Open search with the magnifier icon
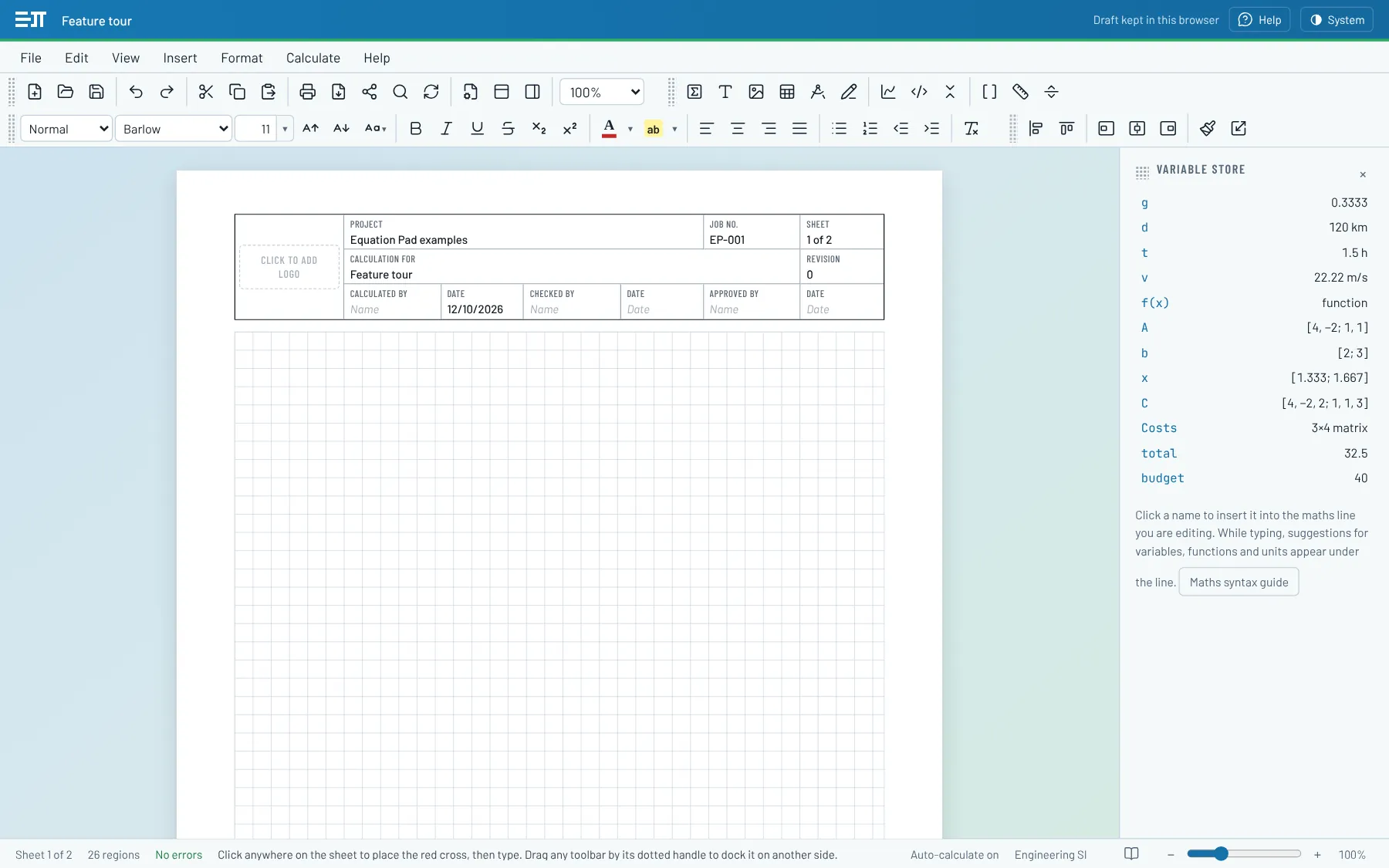The height and width of the screenshot is (868, 1389). pyautogui.click(x=400, y=92)
